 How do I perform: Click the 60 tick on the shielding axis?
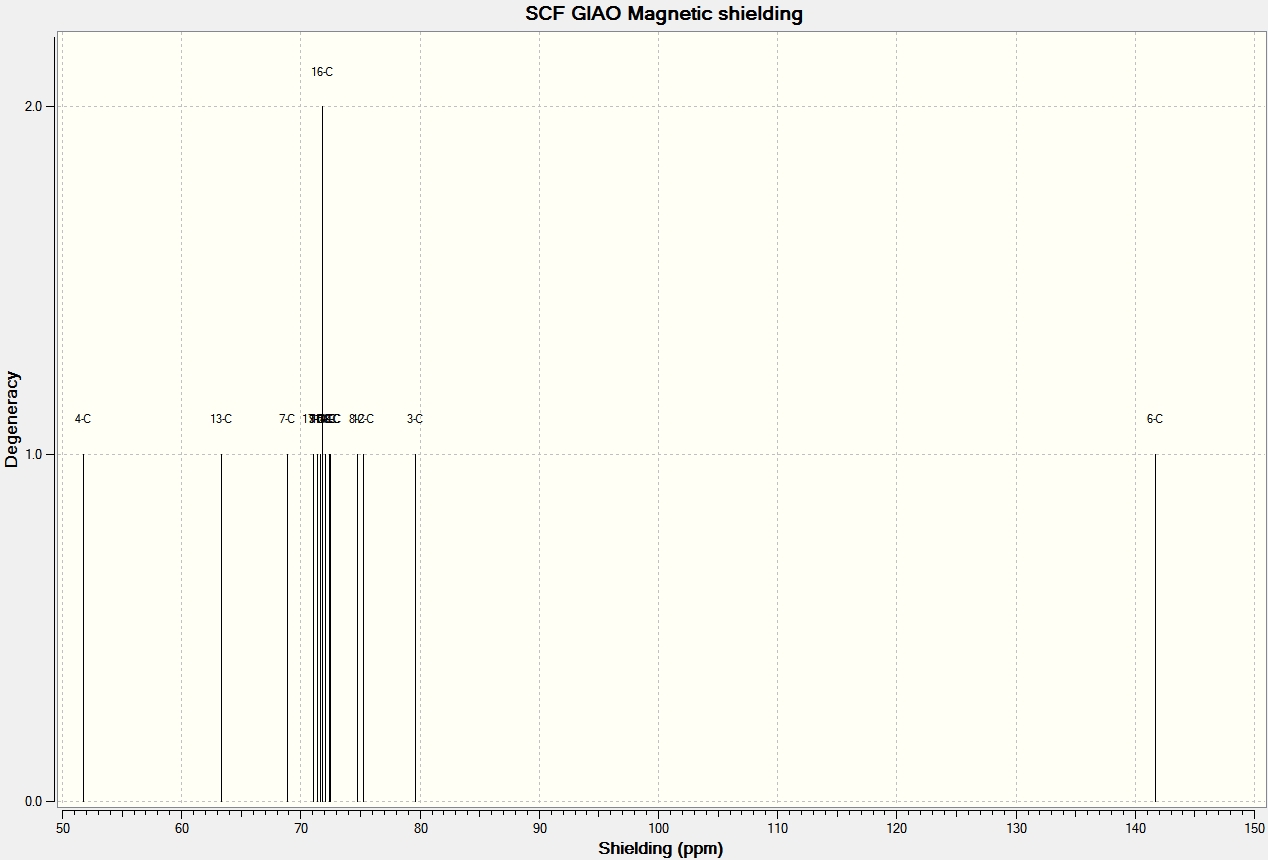click(x=181, y=827)
